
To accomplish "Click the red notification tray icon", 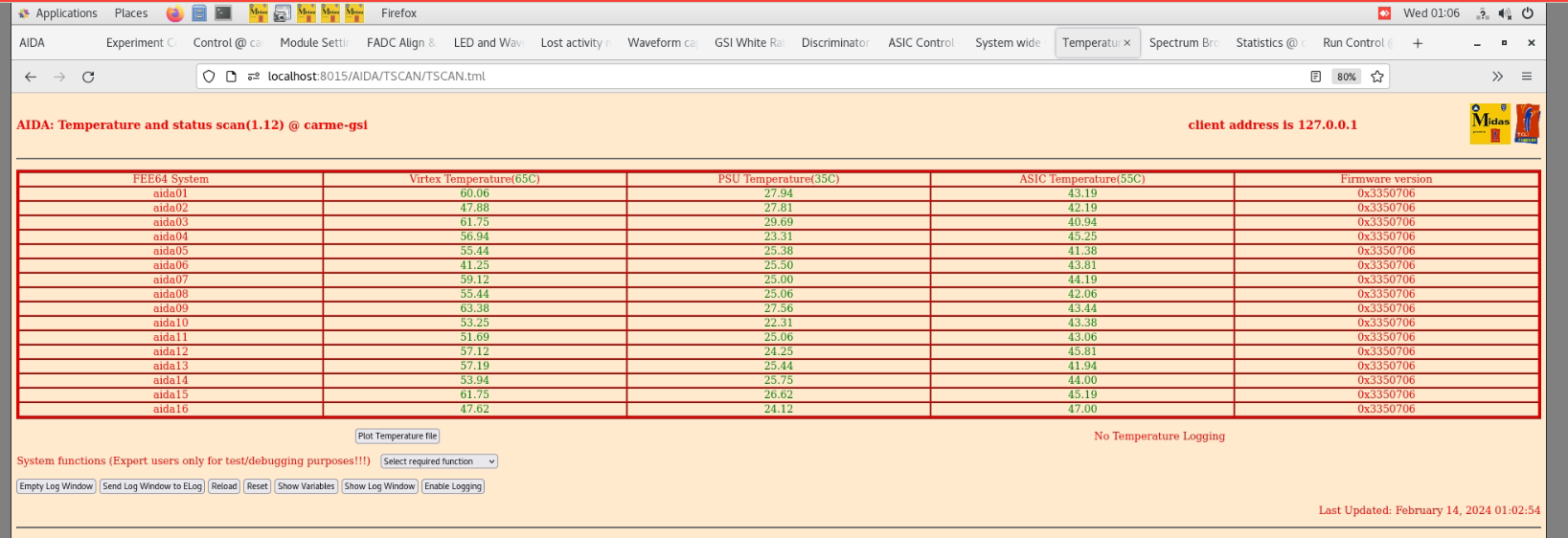I will tap(1384, 13).
